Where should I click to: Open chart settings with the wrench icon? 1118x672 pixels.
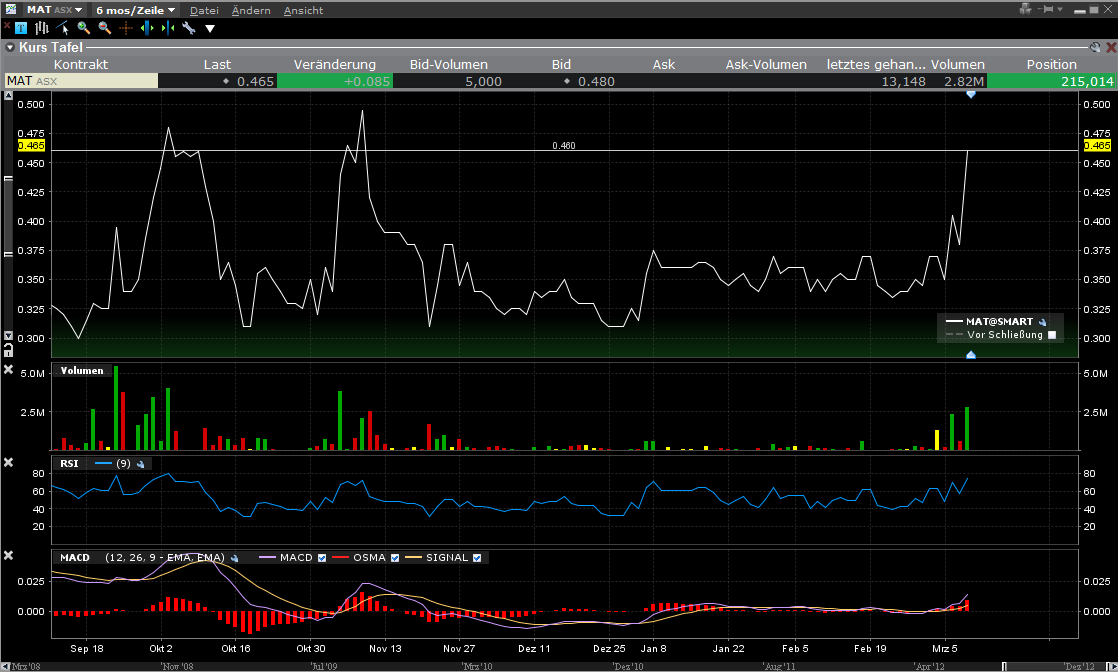point(188,28)
